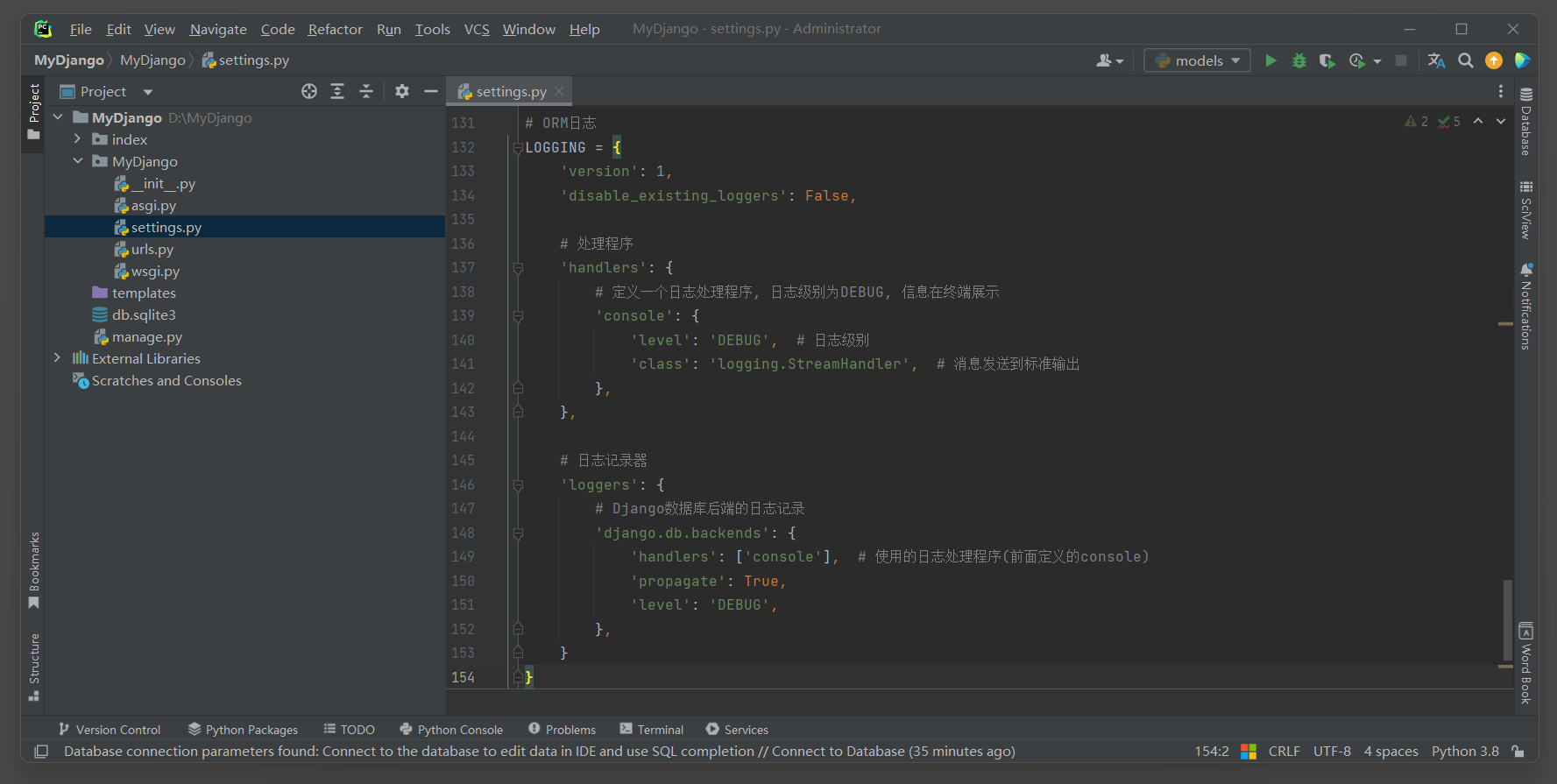1557x784 pixels.
Task: Click Python 3.8 interpreter status entry
Action: (1465, 752)
